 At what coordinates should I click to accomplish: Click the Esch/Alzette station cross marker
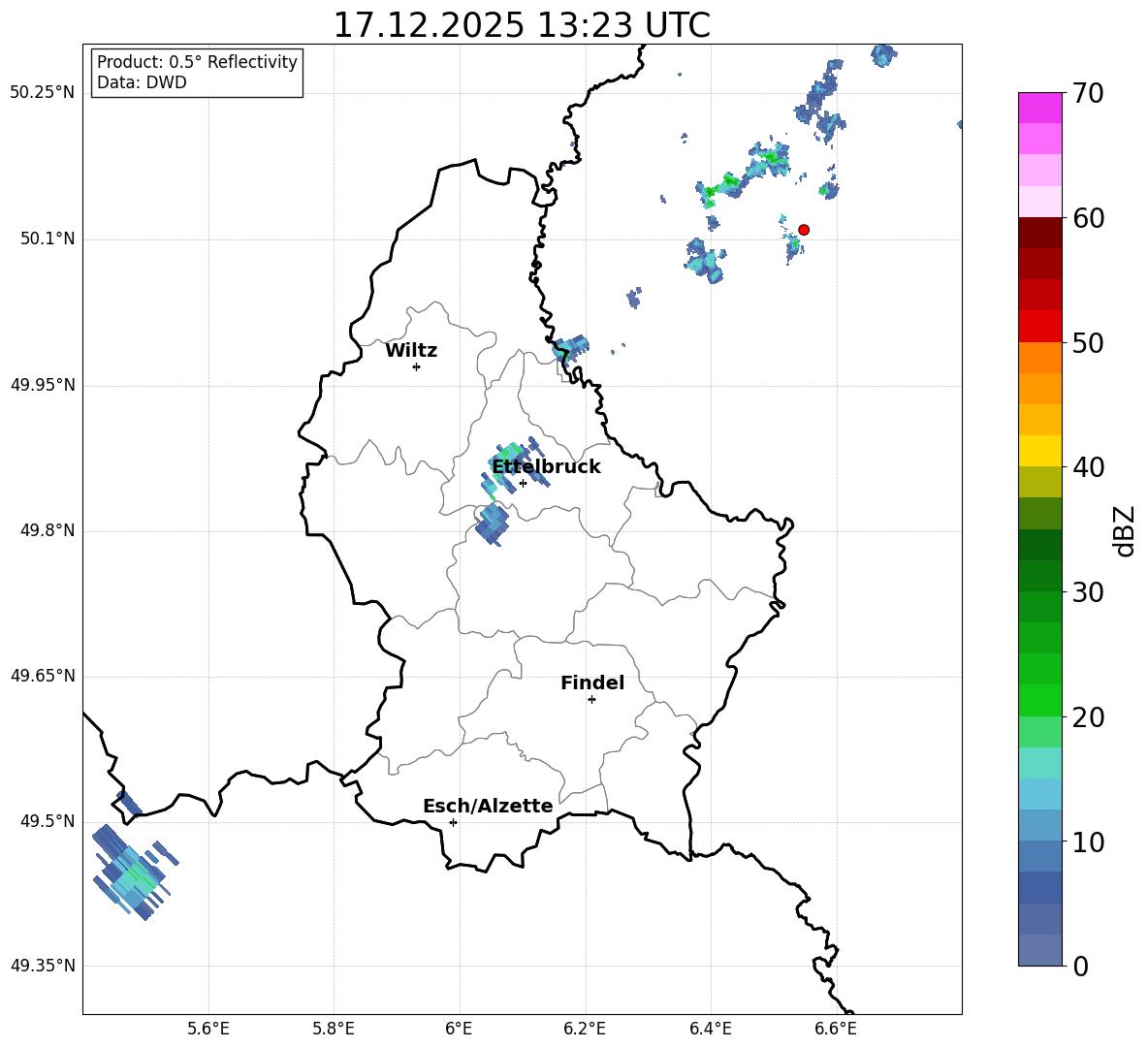point(453,822)
